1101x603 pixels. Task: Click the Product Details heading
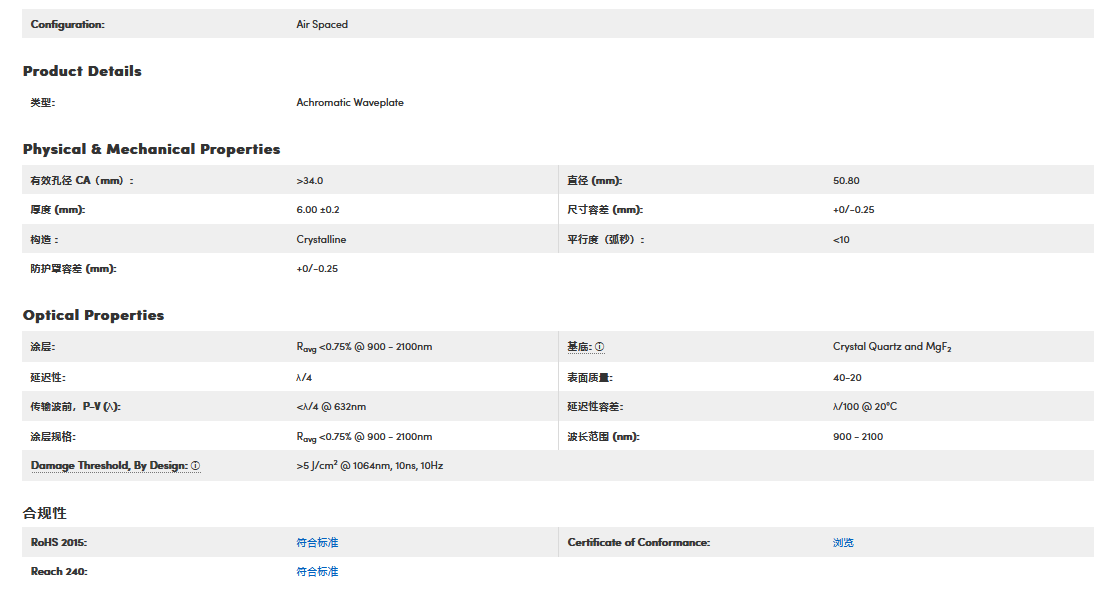click(x=82, y=71)
